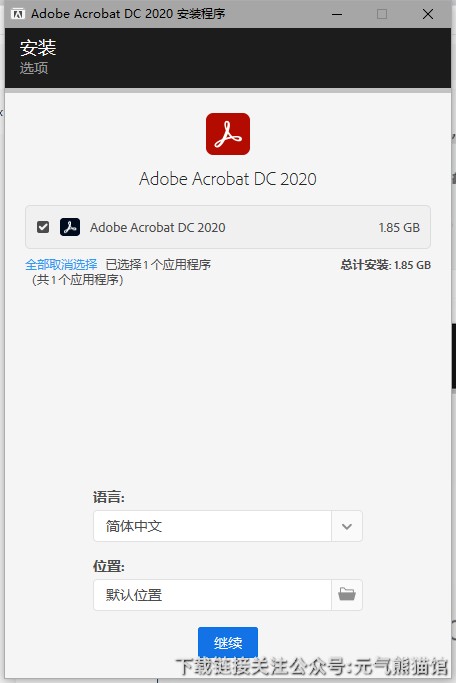456x683 pixels.
Task: Click the 已选择 1 个应用程序 status text
Action: 158,264
